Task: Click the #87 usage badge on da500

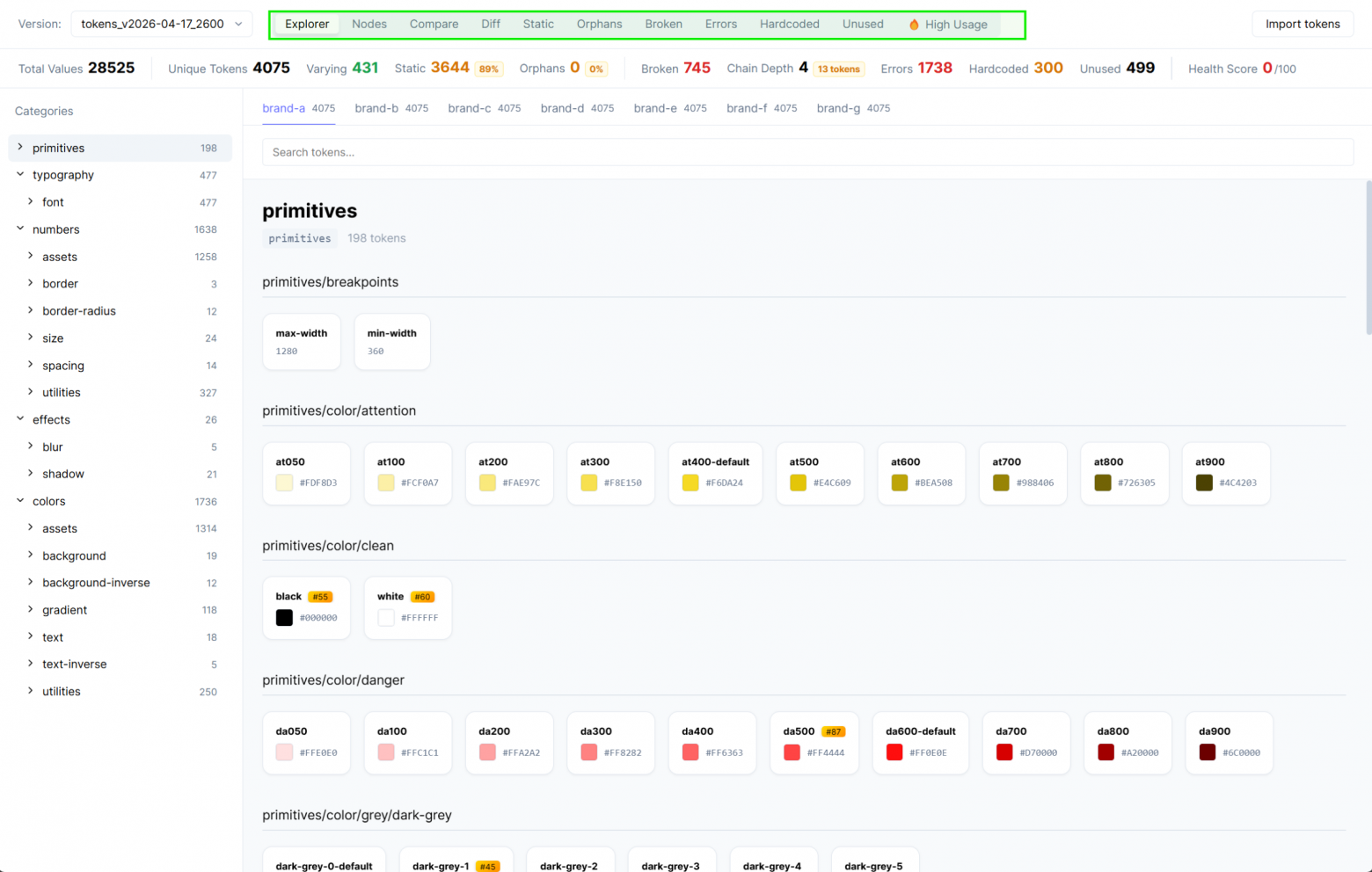Action: pyautogui.click(x=833, y=731)
